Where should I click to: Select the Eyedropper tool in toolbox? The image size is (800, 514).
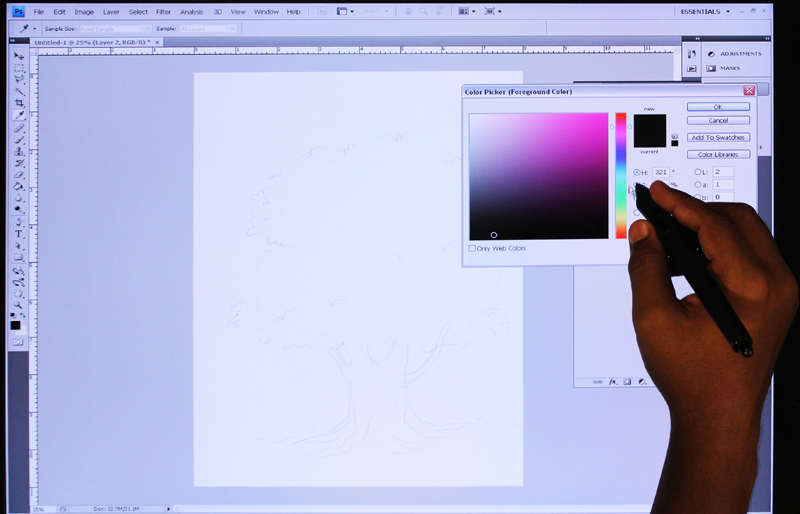[19, 115]
